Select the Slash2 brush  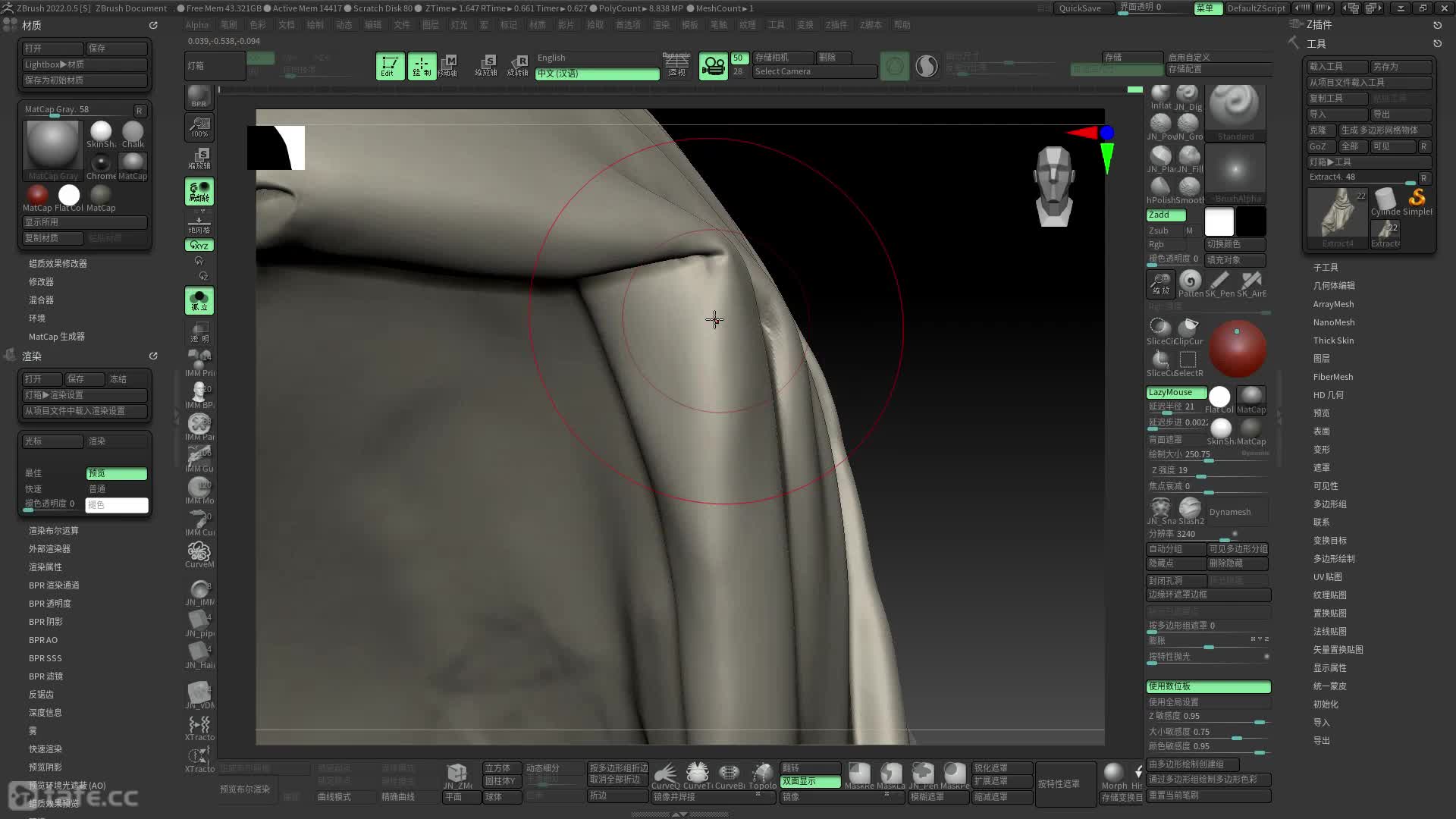(x=1191, y=511)
